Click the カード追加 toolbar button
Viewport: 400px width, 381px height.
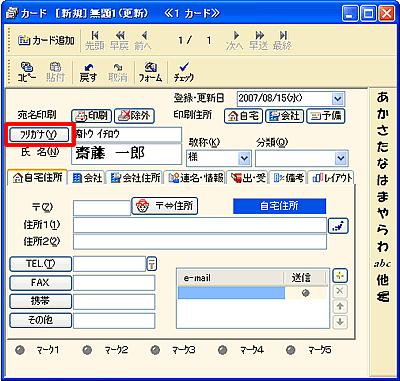[x=46, y=41]
